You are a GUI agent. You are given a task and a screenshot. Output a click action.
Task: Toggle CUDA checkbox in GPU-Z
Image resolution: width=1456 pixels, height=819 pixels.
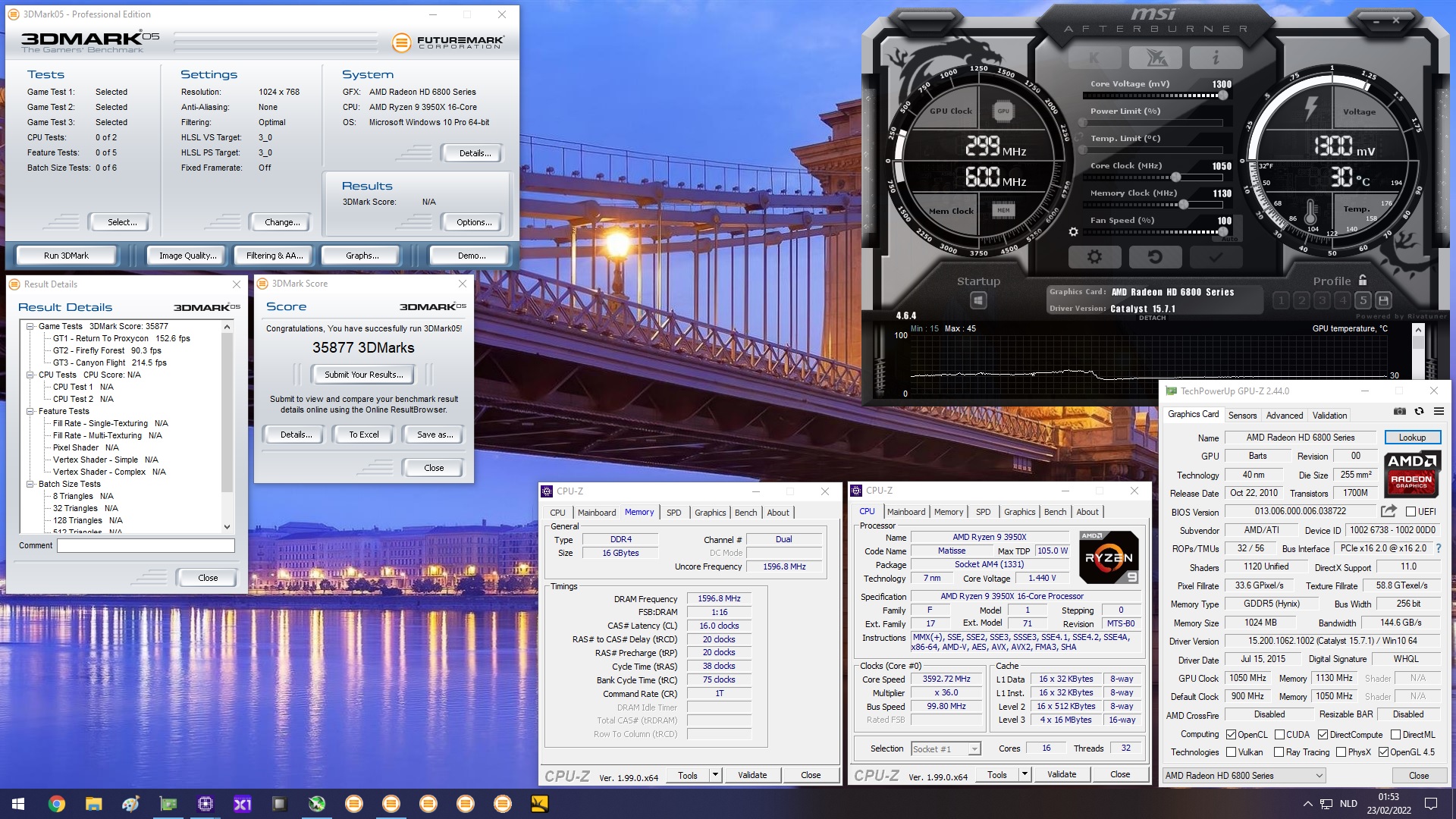(x=1279, y=735)
